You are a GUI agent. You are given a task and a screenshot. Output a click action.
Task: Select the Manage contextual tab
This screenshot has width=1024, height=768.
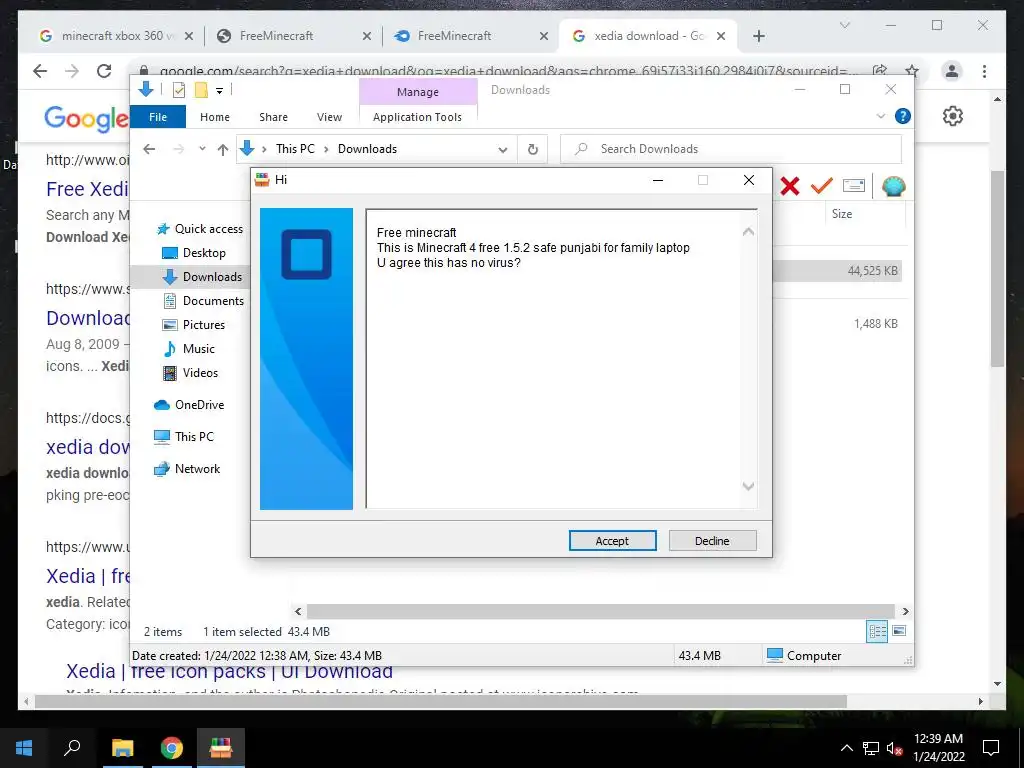pos(418,92)
